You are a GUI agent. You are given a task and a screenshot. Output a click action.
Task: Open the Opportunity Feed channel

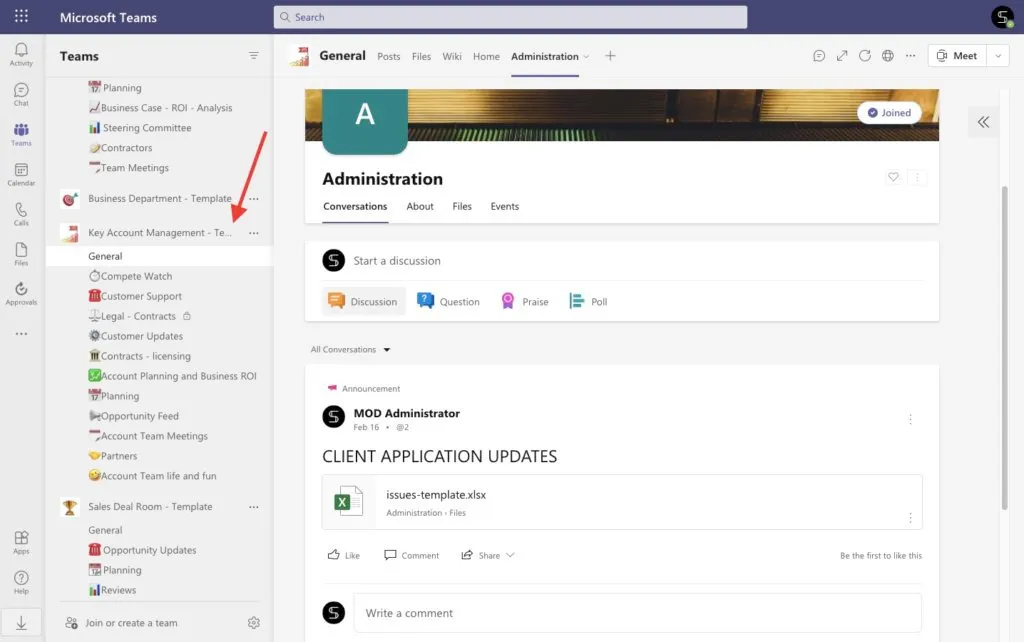(x=133, y=416)
